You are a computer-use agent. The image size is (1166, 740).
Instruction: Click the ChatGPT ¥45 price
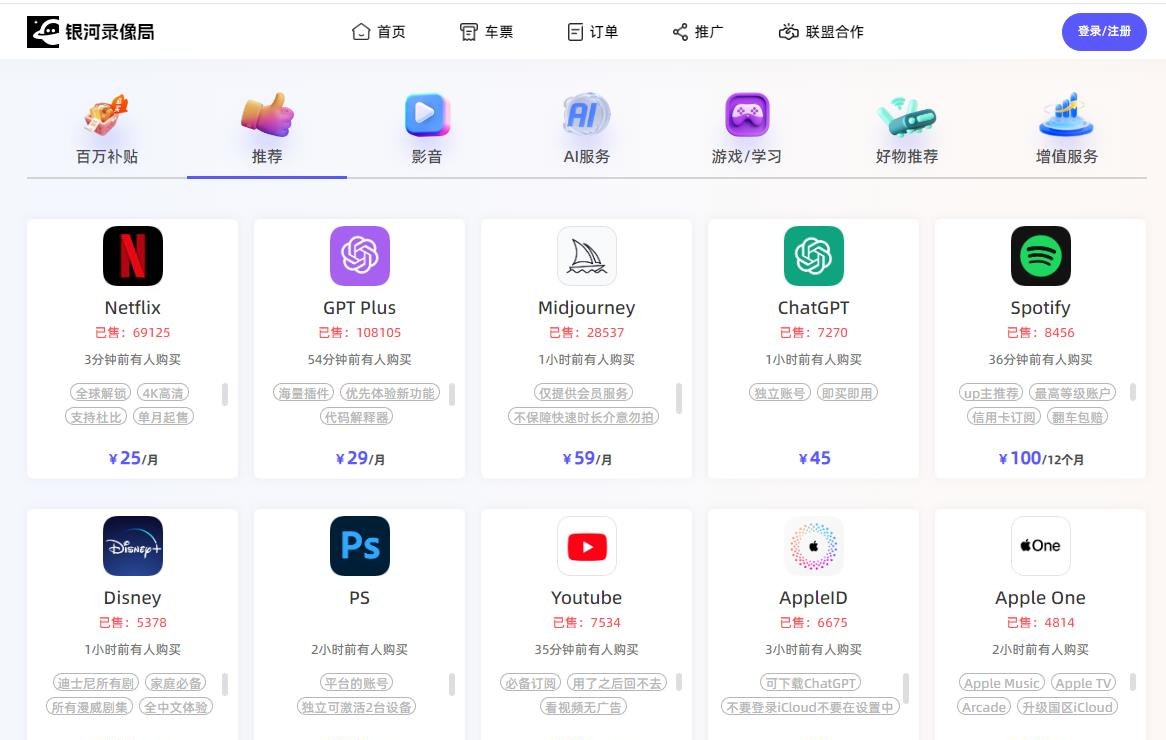pos(814,458)
